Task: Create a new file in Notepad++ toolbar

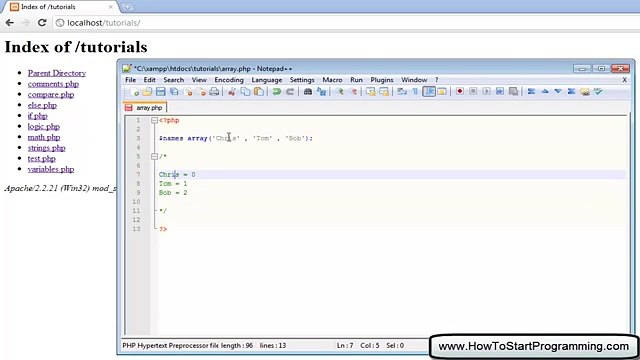Action: (134, 92)
